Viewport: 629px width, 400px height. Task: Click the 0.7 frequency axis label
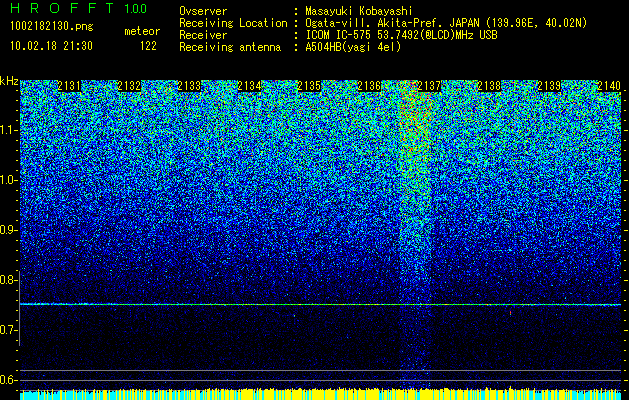click(x=8, y=330)
